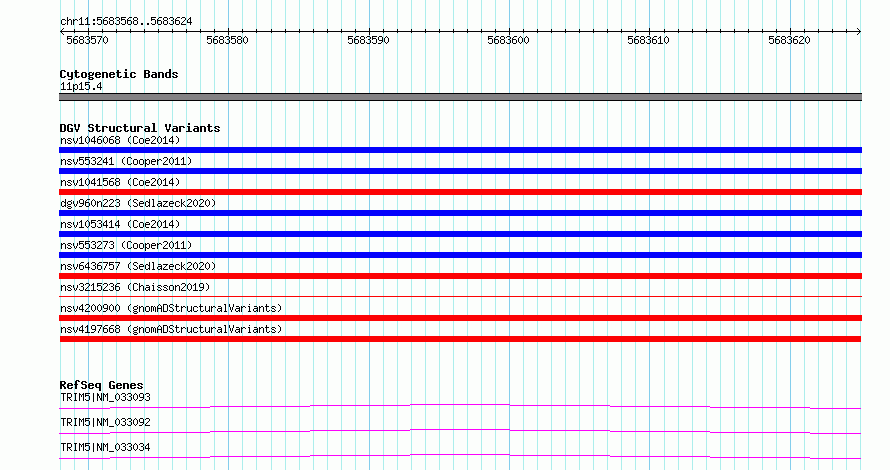Click the red bar for nsv4200900

coord(460,318)
